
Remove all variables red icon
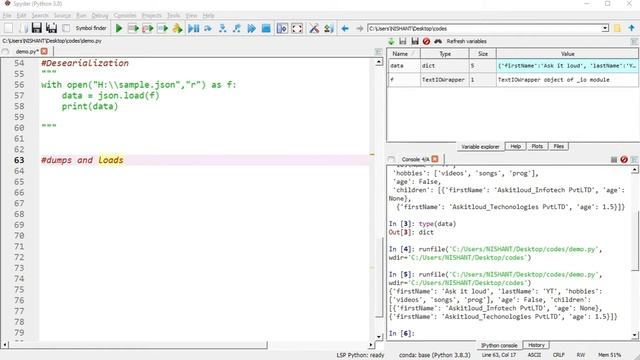coord(427,41)
